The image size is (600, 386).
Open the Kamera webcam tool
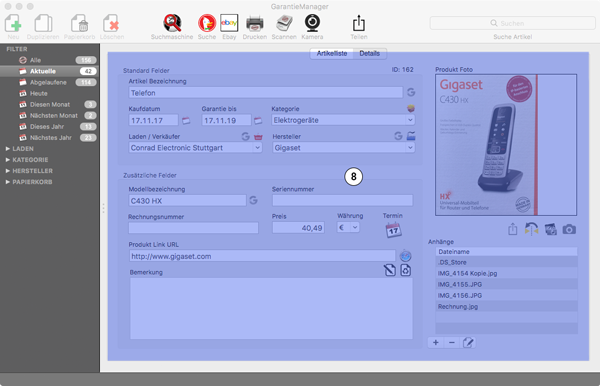312,23
